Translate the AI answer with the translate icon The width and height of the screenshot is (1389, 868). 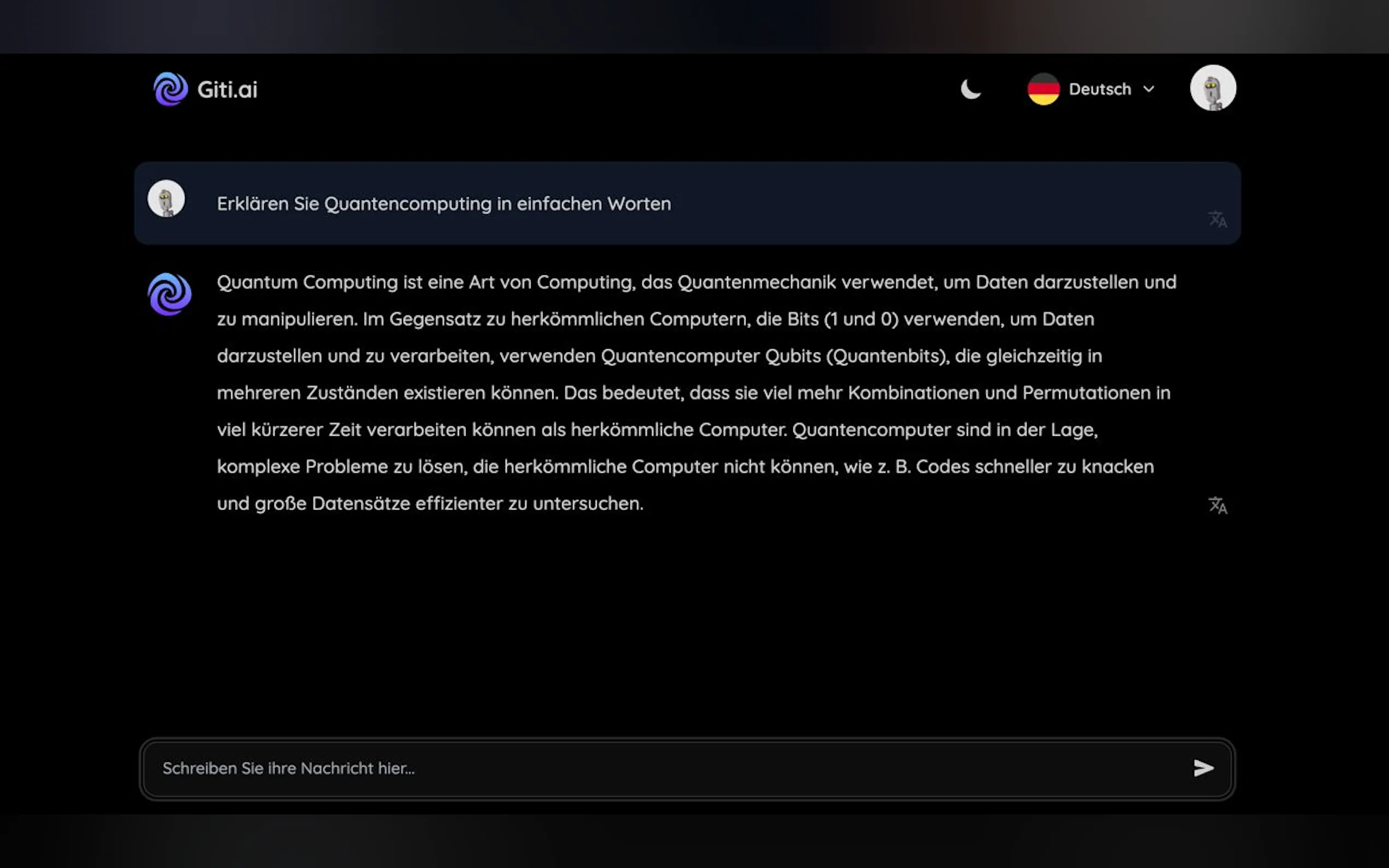point(1217,505)
